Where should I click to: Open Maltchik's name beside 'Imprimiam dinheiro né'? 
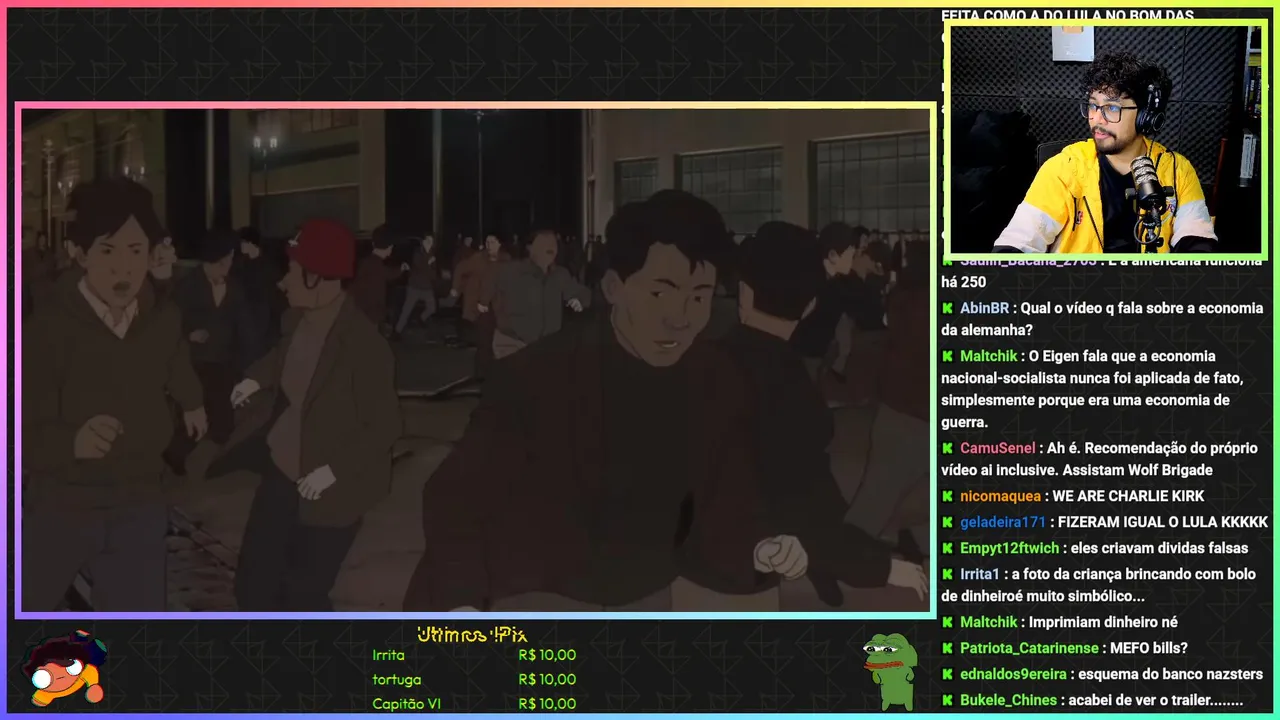(988, 622)
